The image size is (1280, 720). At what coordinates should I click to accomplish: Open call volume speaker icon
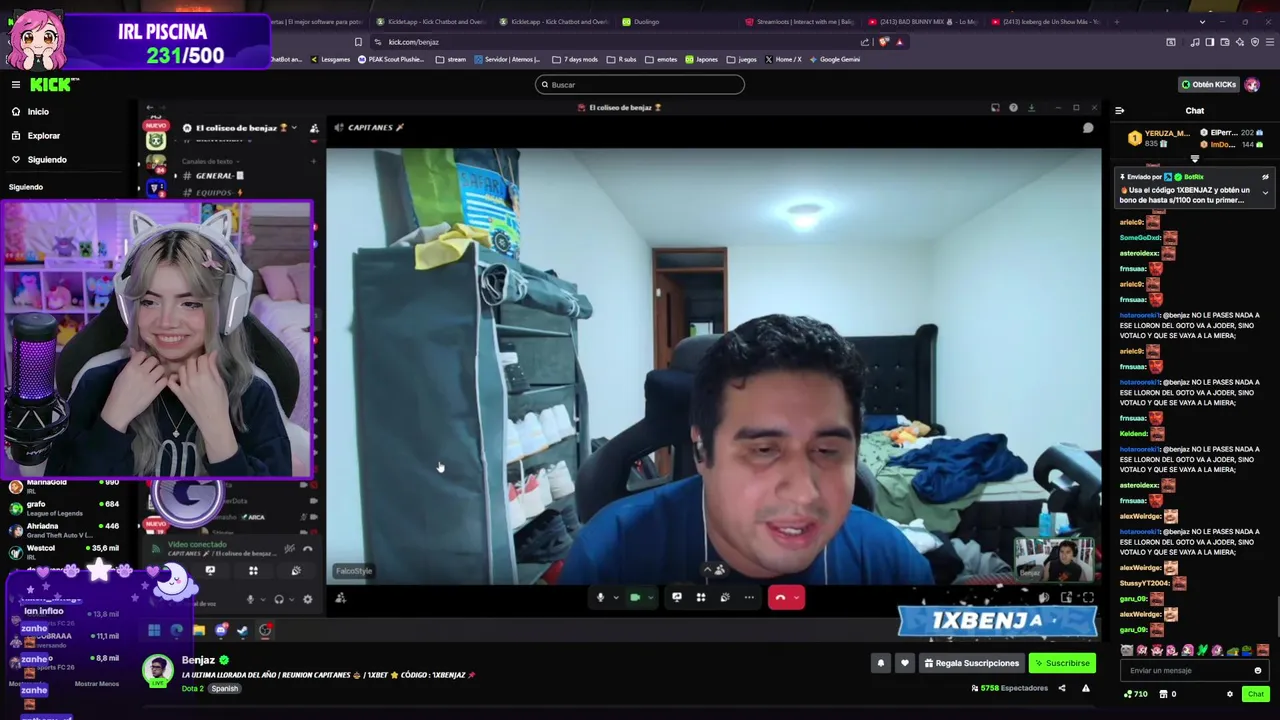(1043, 598)
